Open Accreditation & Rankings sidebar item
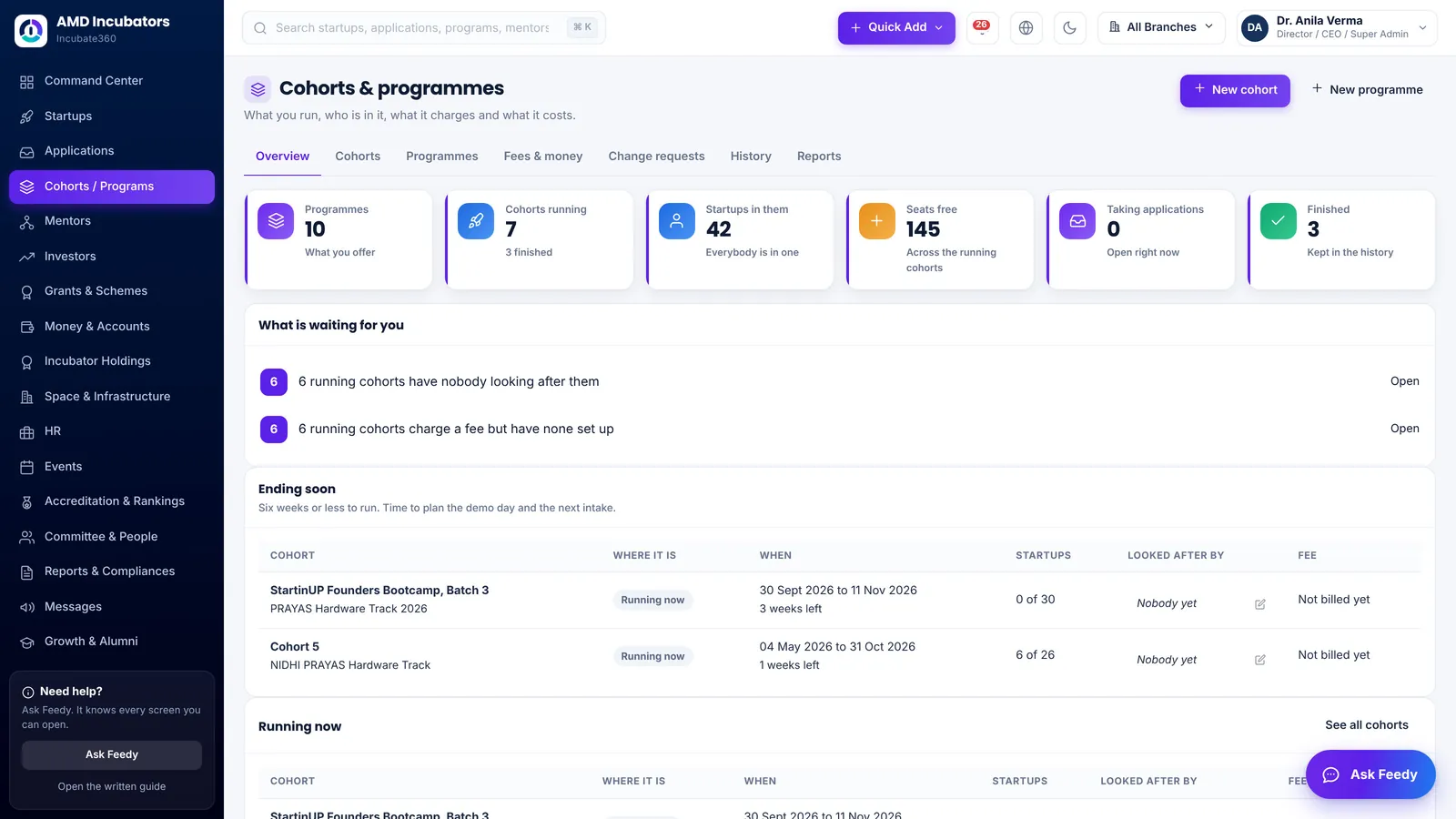This screenshot has width=1456, height=819. click(112, 501)
